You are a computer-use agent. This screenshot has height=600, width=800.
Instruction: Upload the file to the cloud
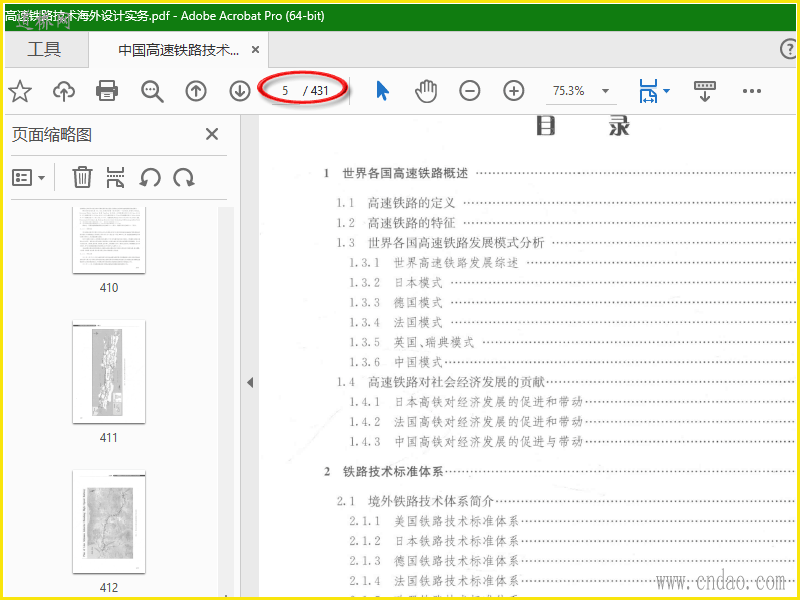pyautogui.click(x=64, y=91)
